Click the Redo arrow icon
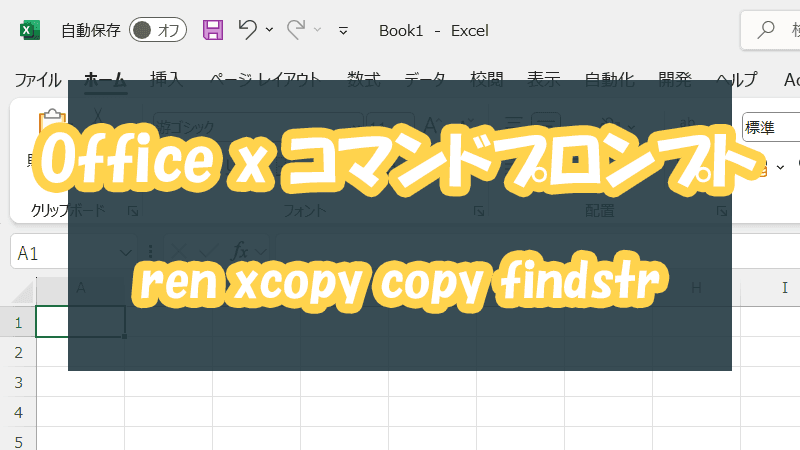This screenshot has width=800, height=450. point(296,30)
